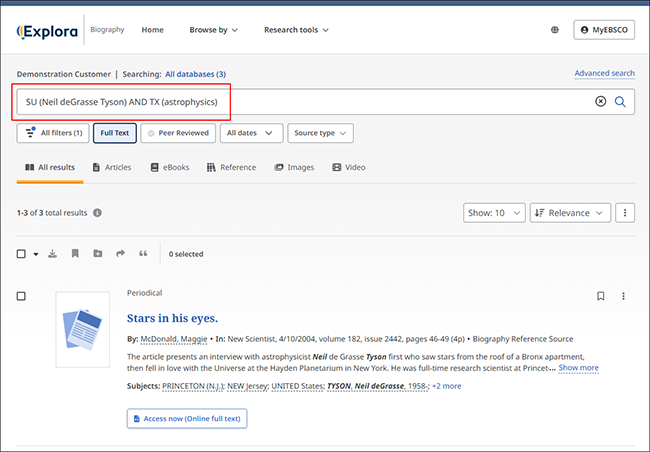The width and height of the screenshot is (650, 452).
Task: Click Demonstration Customer text
Action: (x=64, y=74)
